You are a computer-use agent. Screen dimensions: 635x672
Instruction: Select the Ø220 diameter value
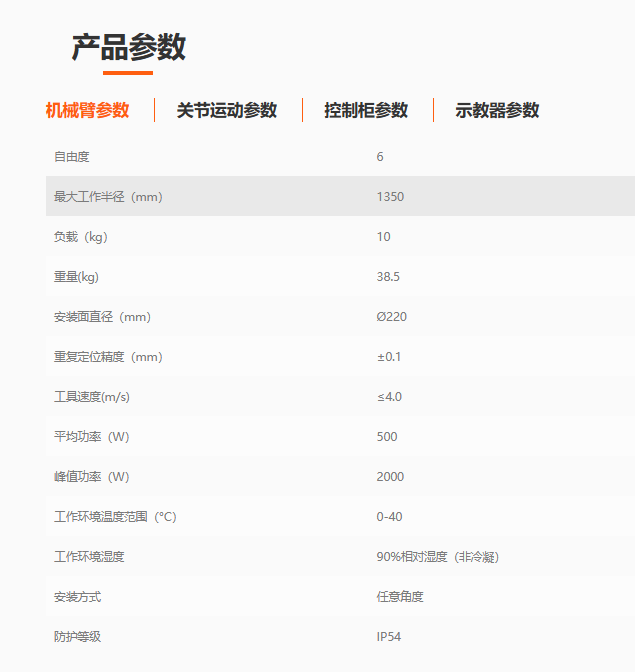[391, 317]
